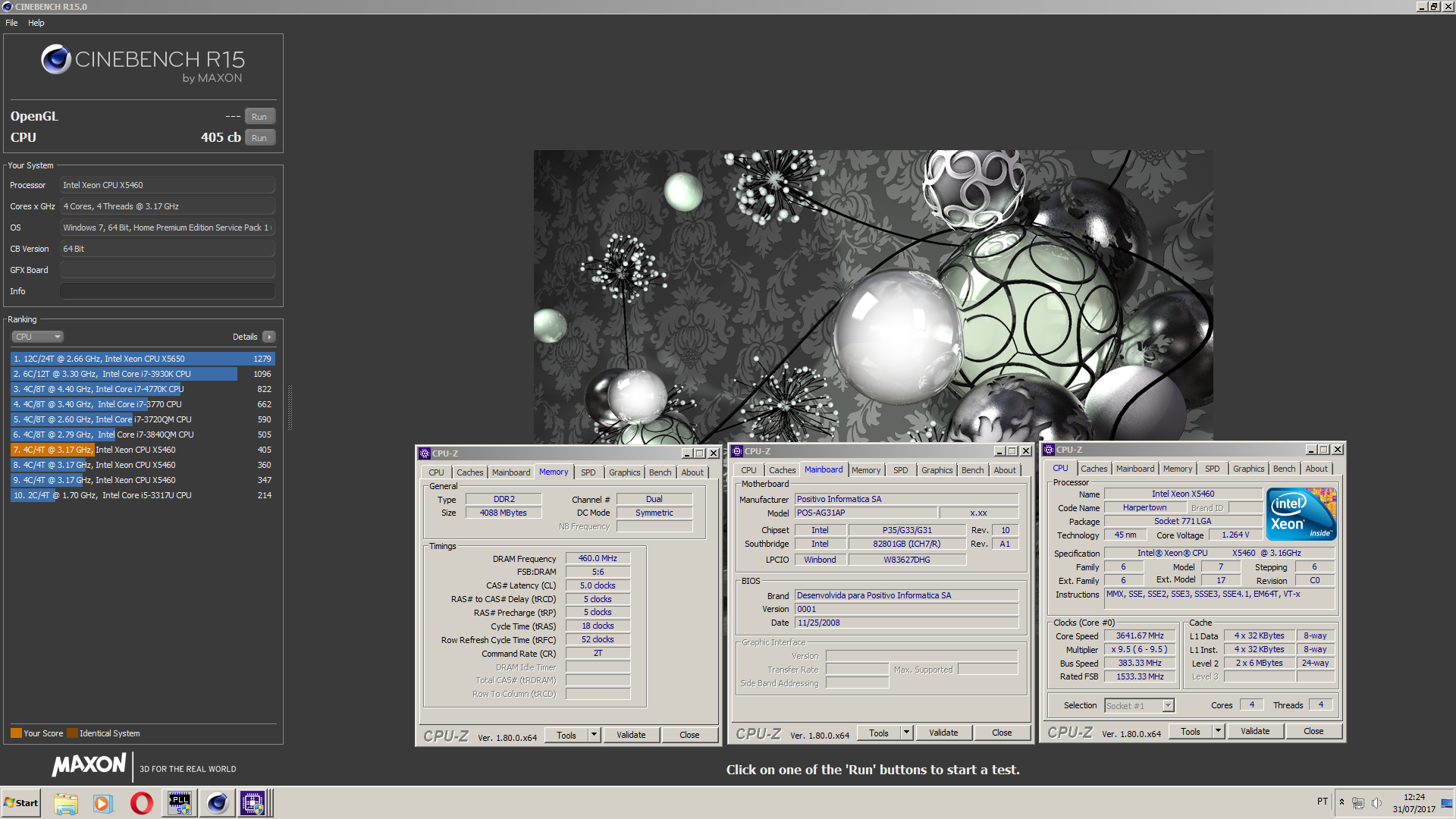
Task: Select your score entry 405
Action: (143, 450)
